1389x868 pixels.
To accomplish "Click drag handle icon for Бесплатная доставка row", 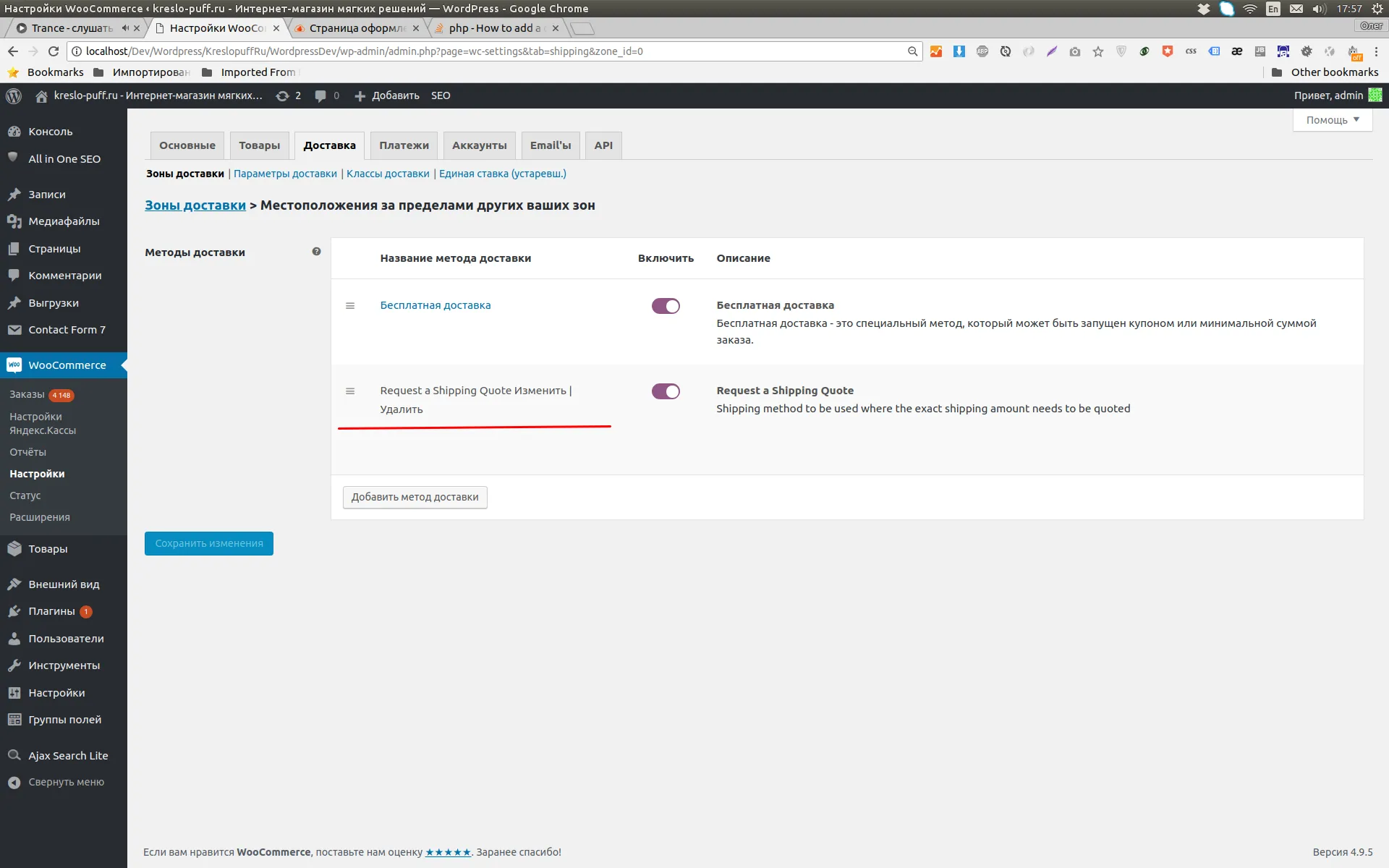I will (350, 306).
